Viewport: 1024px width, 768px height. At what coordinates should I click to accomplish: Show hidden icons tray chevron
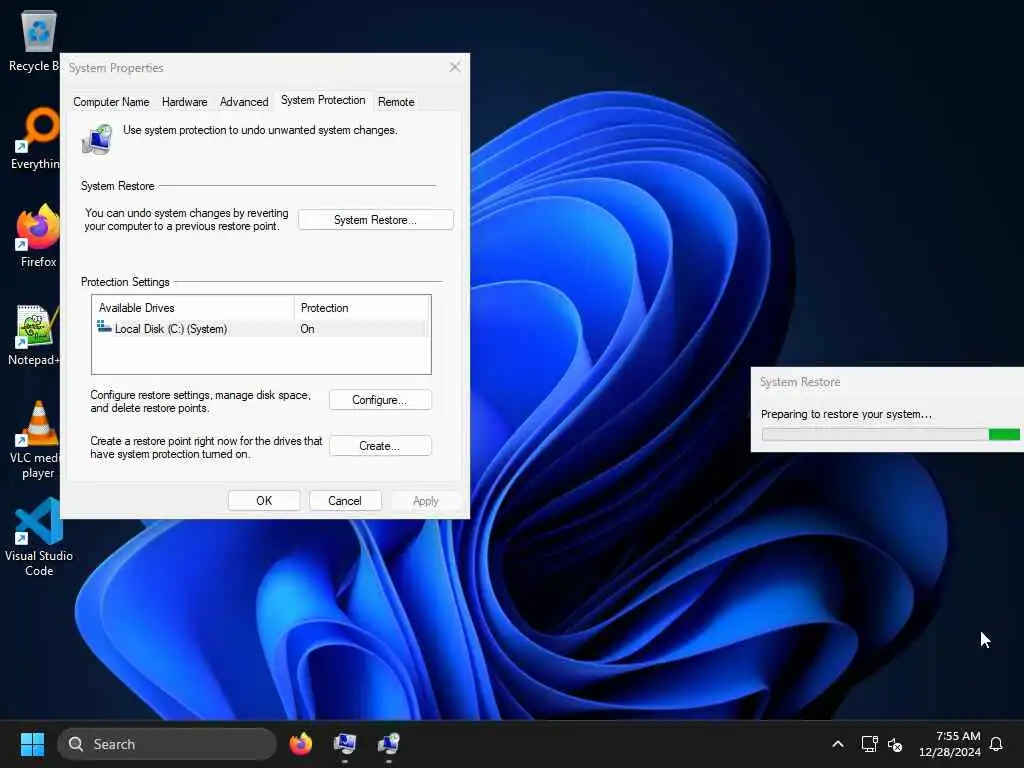(x=838, y=744)
